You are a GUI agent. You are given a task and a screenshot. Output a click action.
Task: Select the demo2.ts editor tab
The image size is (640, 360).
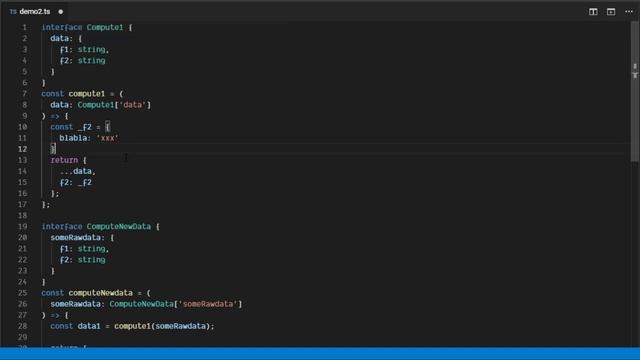tap(36, 11)
